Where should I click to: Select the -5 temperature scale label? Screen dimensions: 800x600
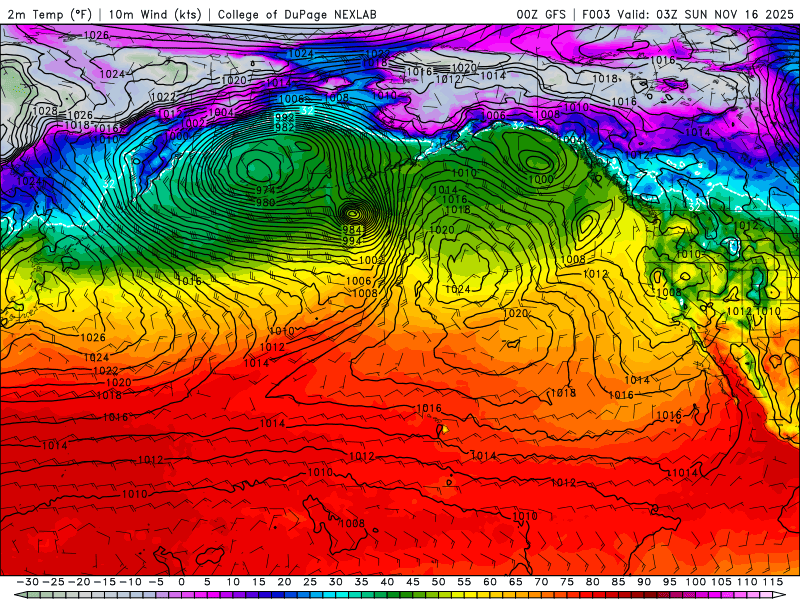click(x=156, y=582)
